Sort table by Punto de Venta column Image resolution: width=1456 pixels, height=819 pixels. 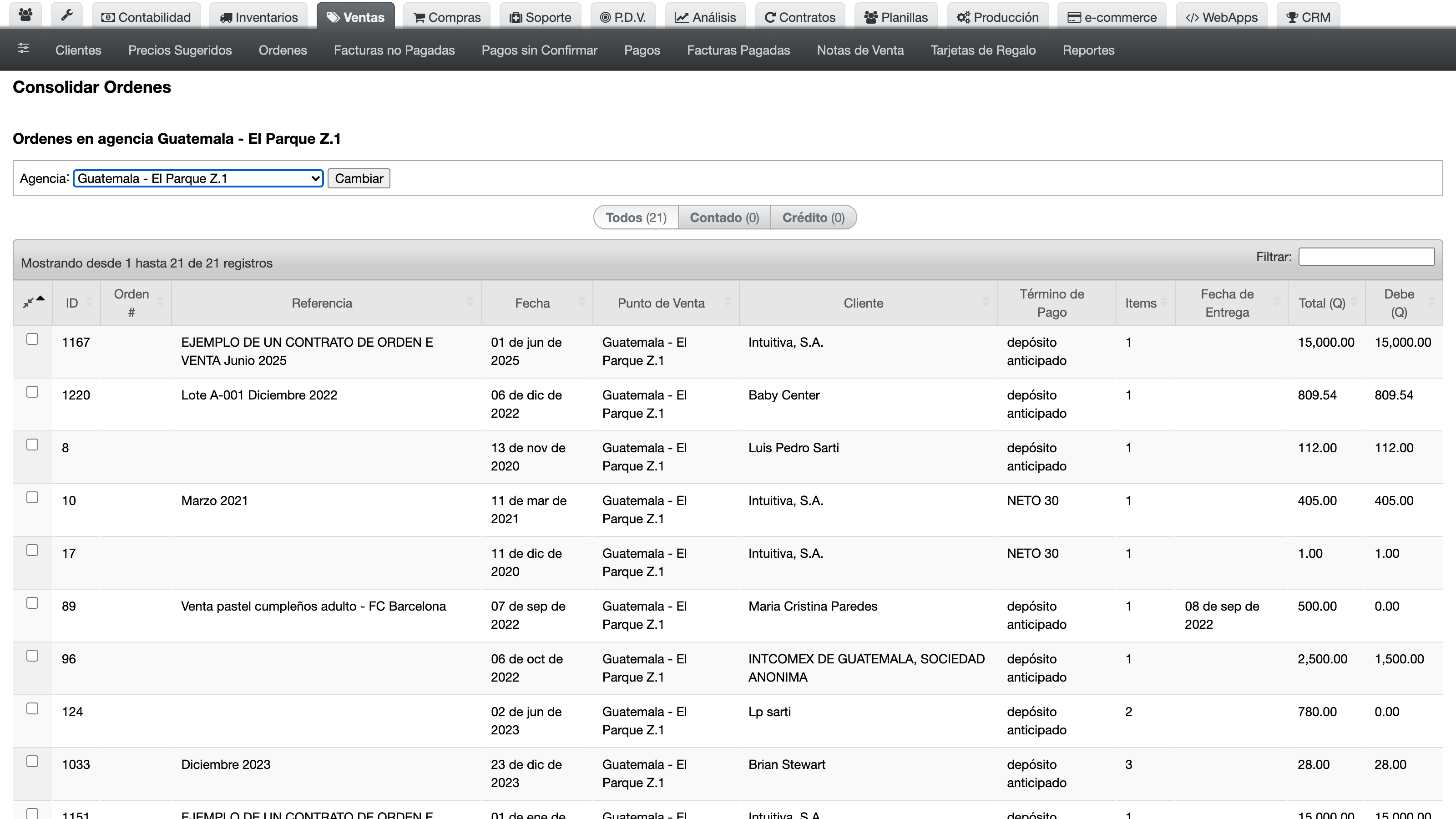pos(666,303)
